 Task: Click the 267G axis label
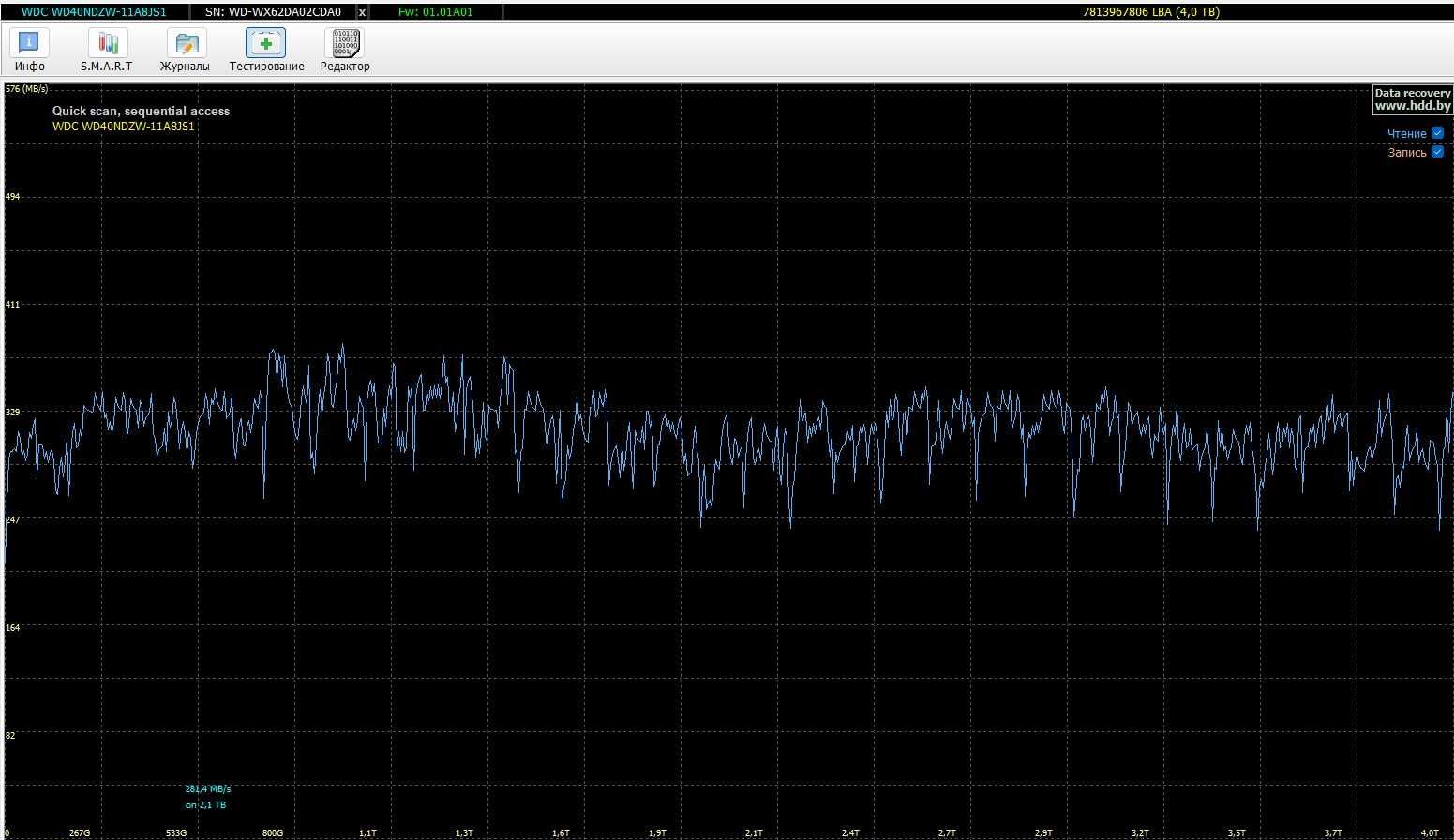[80, 832]
